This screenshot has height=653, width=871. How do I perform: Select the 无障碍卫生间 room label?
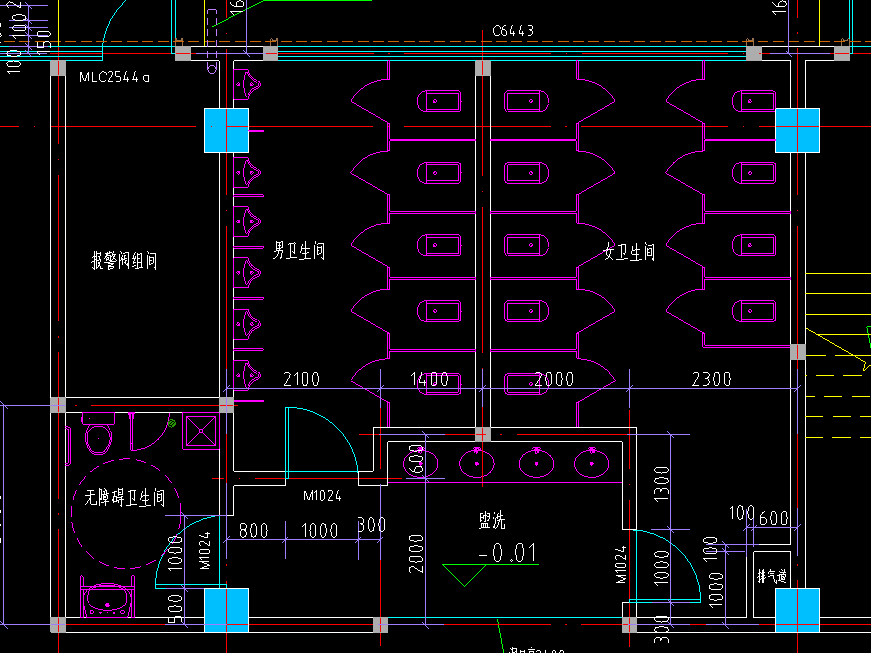coord(124,497)
